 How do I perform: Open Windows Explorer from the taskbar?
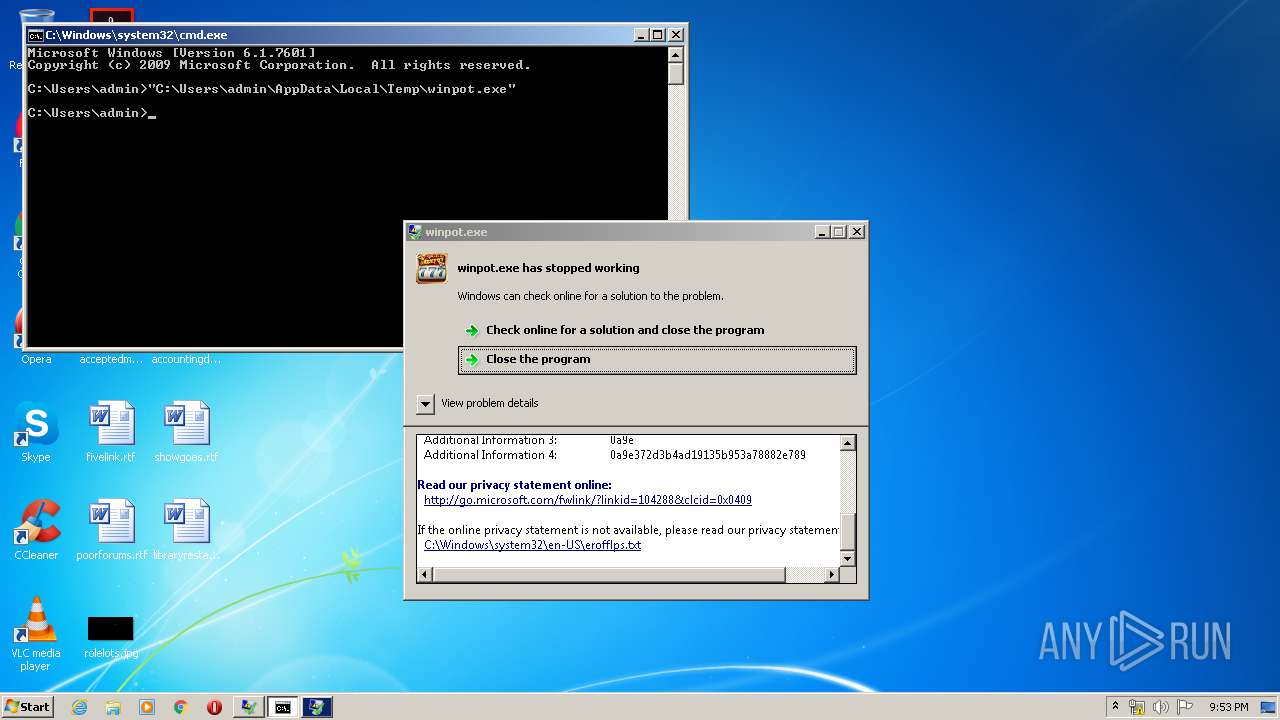click(113, 707)
